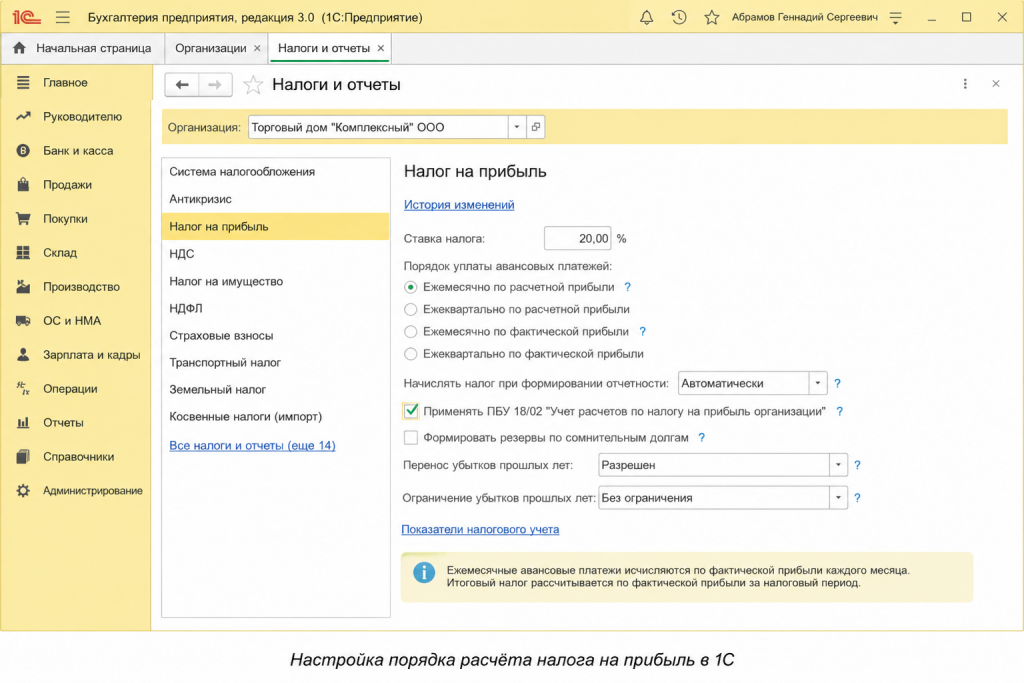Viewport: 1024px width, 683px height.
Task: Go to home page icon tab
Action: coord(20,48)
